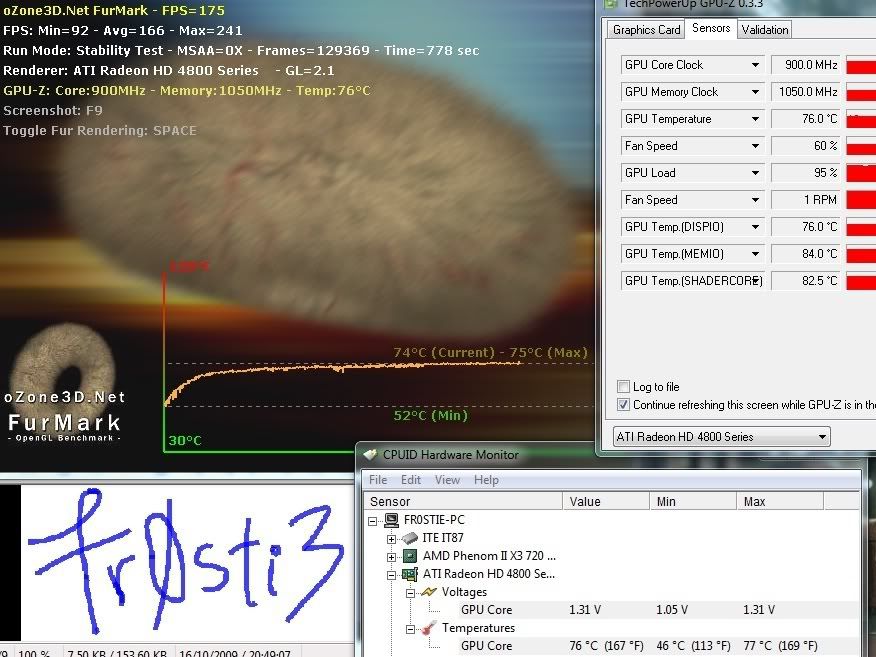Viewport: 876px width, 657px height.
Task: Collapse the Voltages tree node
Action: [x=410, y=593]
